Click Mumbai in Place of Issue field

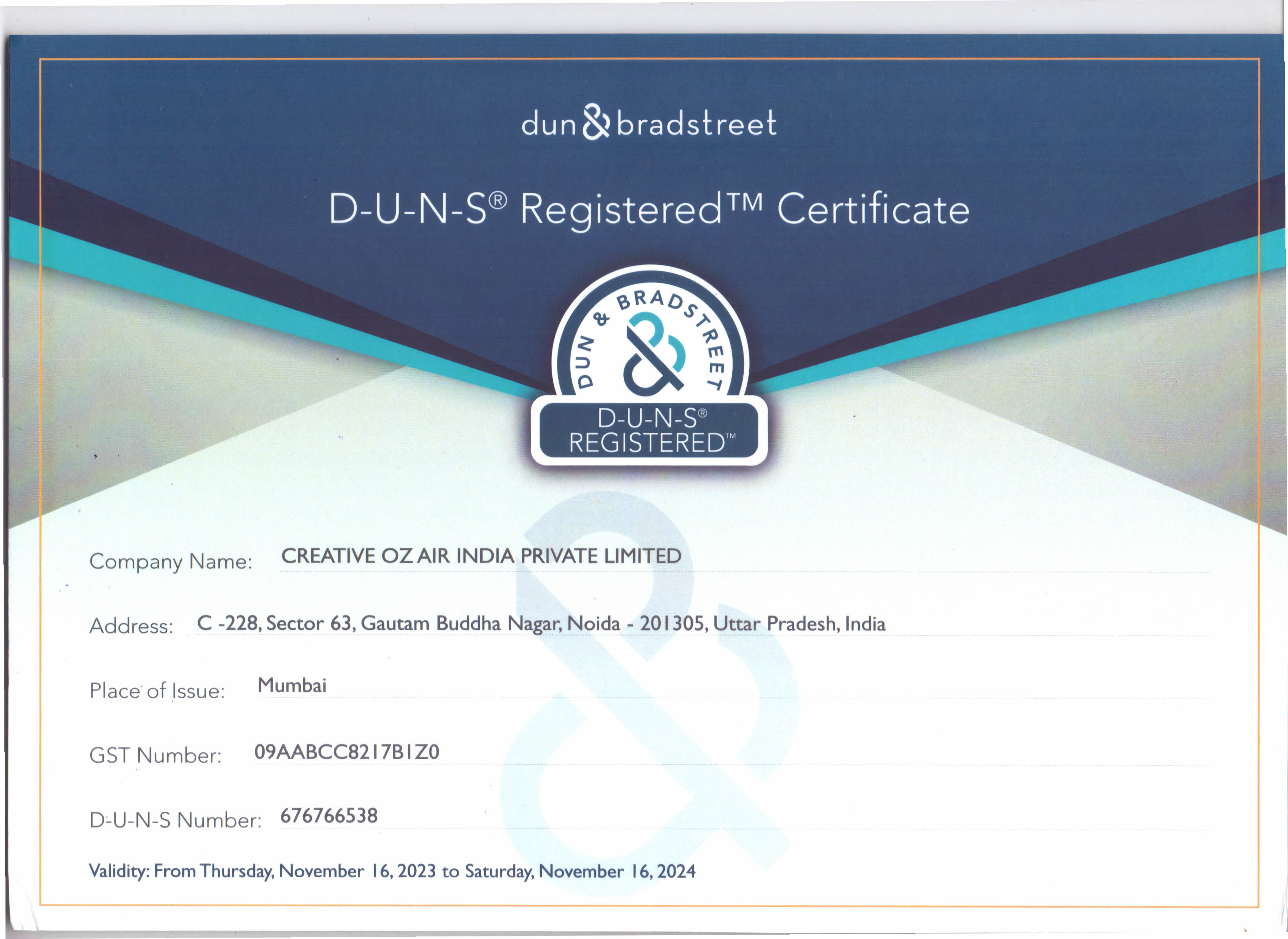pyautogui.click(x=292, y=686)
